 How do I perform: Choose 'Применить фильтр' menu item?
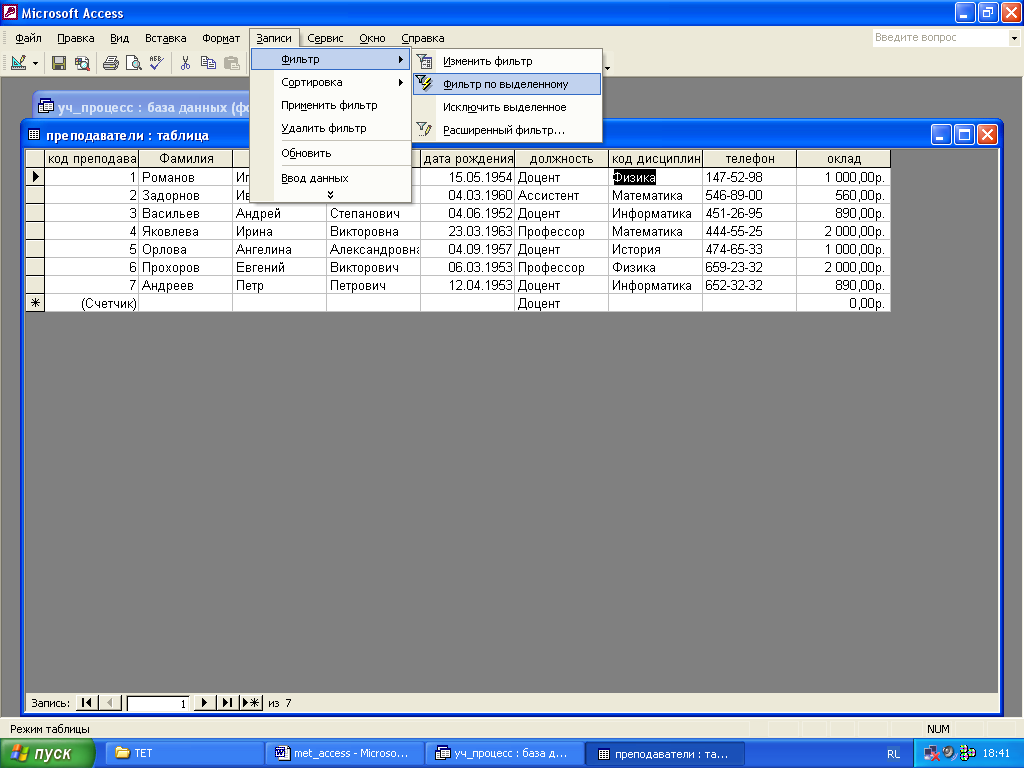coord(330,105)
